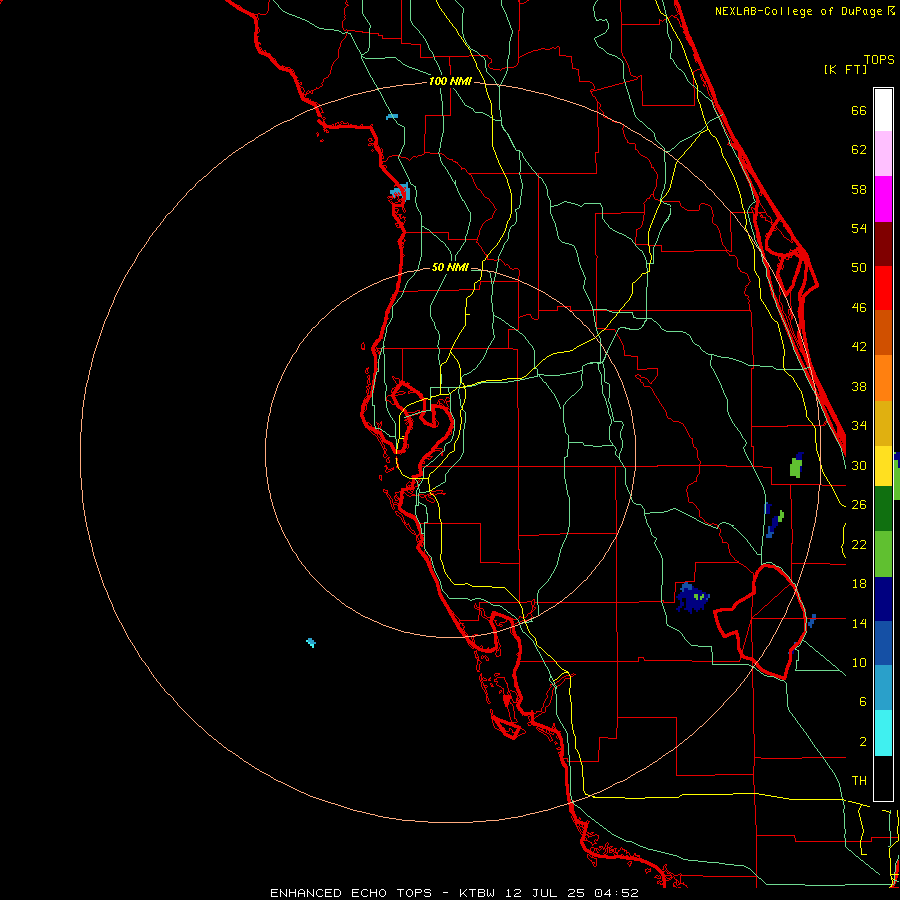Click the light green echo near east edge
The height and width of the screenshot is (900, 900).
tap(796, 465)
